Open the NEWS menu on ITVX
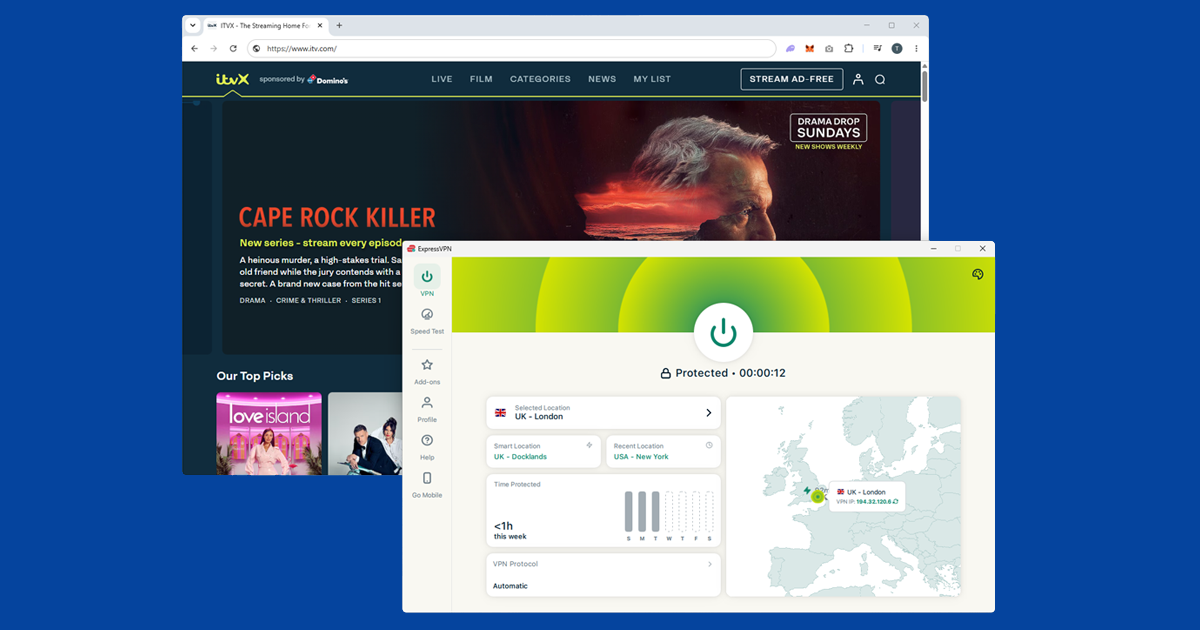 click(602, 79)
